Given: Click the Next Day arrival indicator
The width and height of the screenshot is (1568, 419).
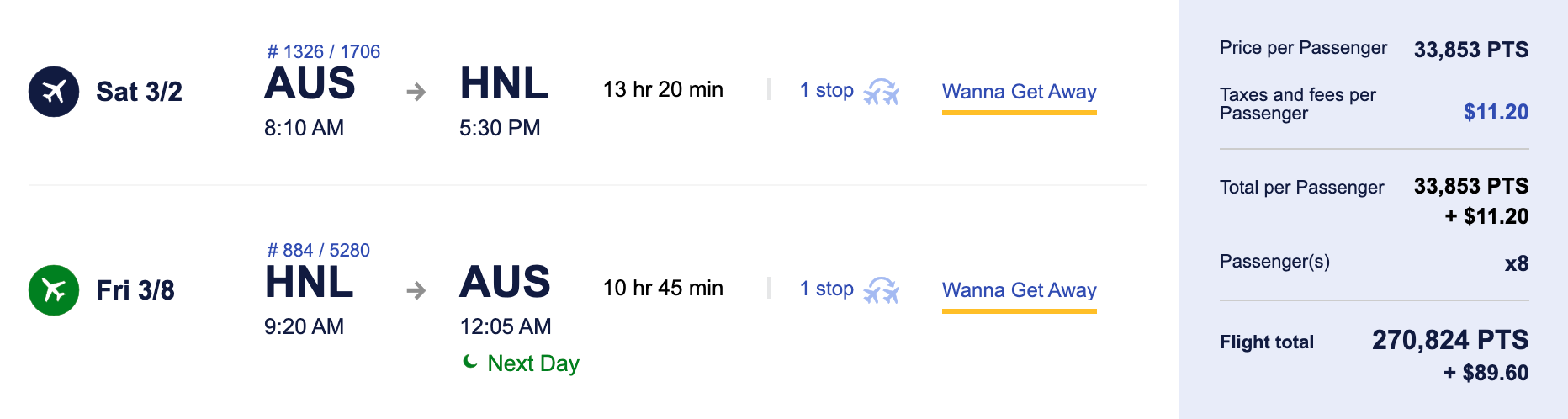Looking at the screenshot, I should pos(532,363).
